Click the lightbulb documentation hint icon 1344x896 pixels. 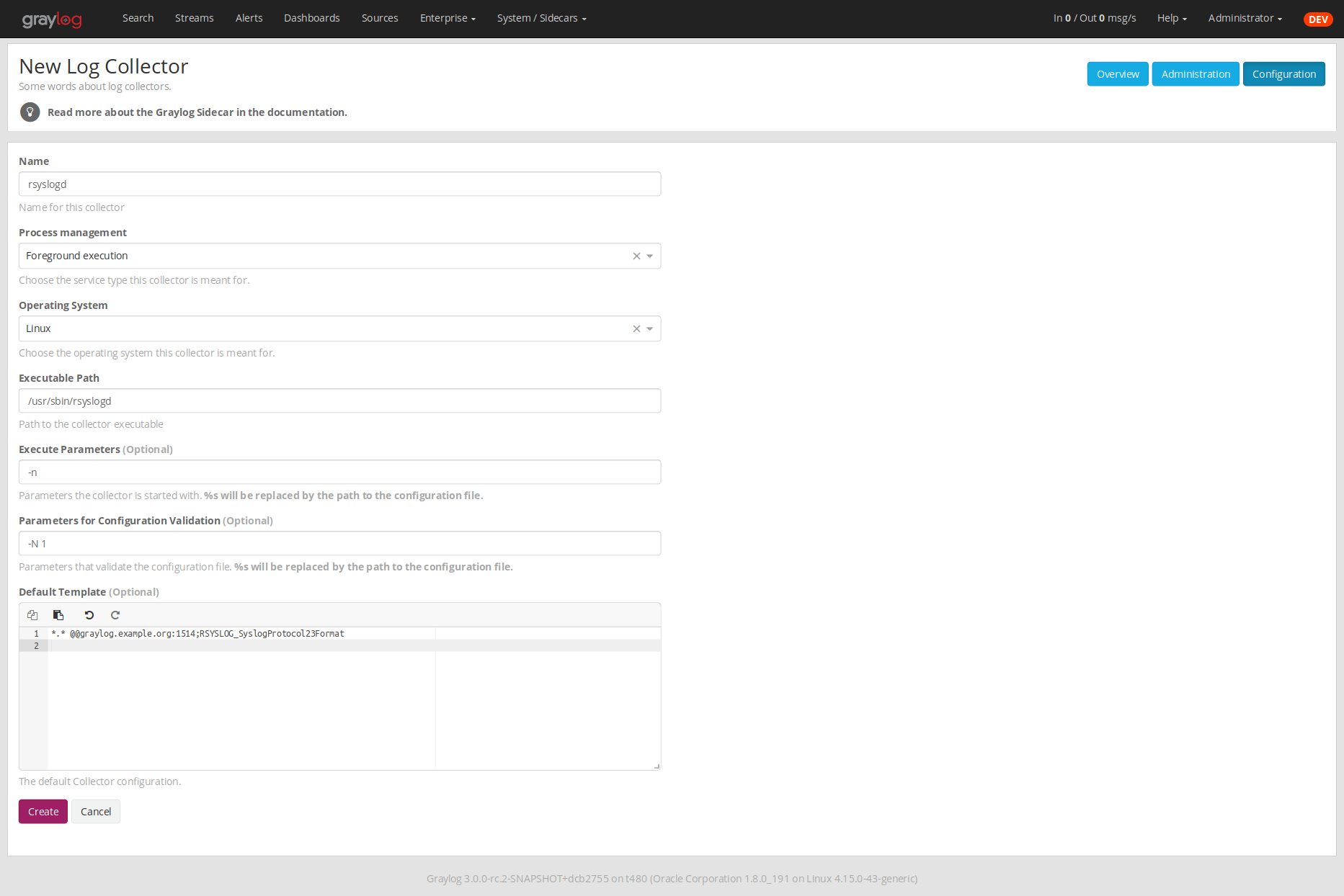pyautogui.click(x=30, y=112)
